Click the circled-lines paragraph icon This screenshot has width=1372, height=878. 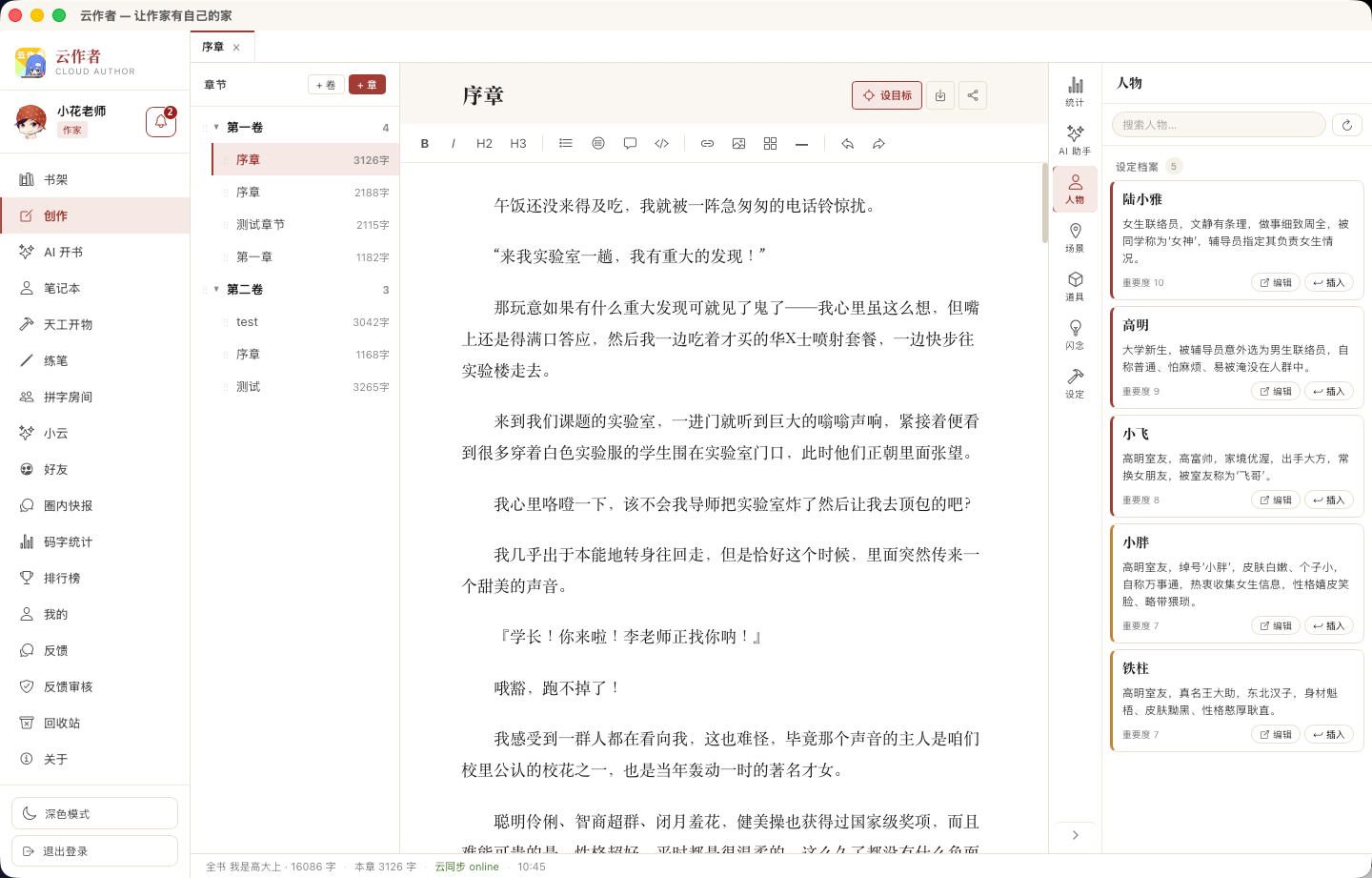tap(598, 144)
